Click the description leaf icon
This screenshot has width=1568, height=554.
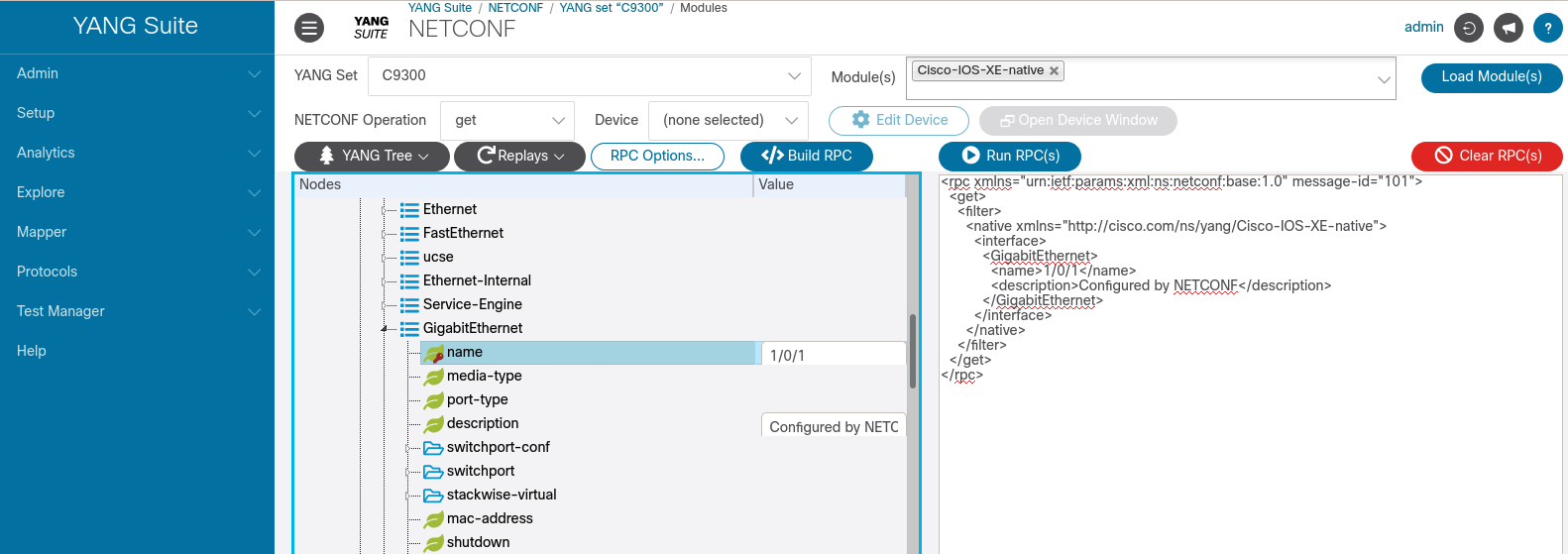pos(433,424)
